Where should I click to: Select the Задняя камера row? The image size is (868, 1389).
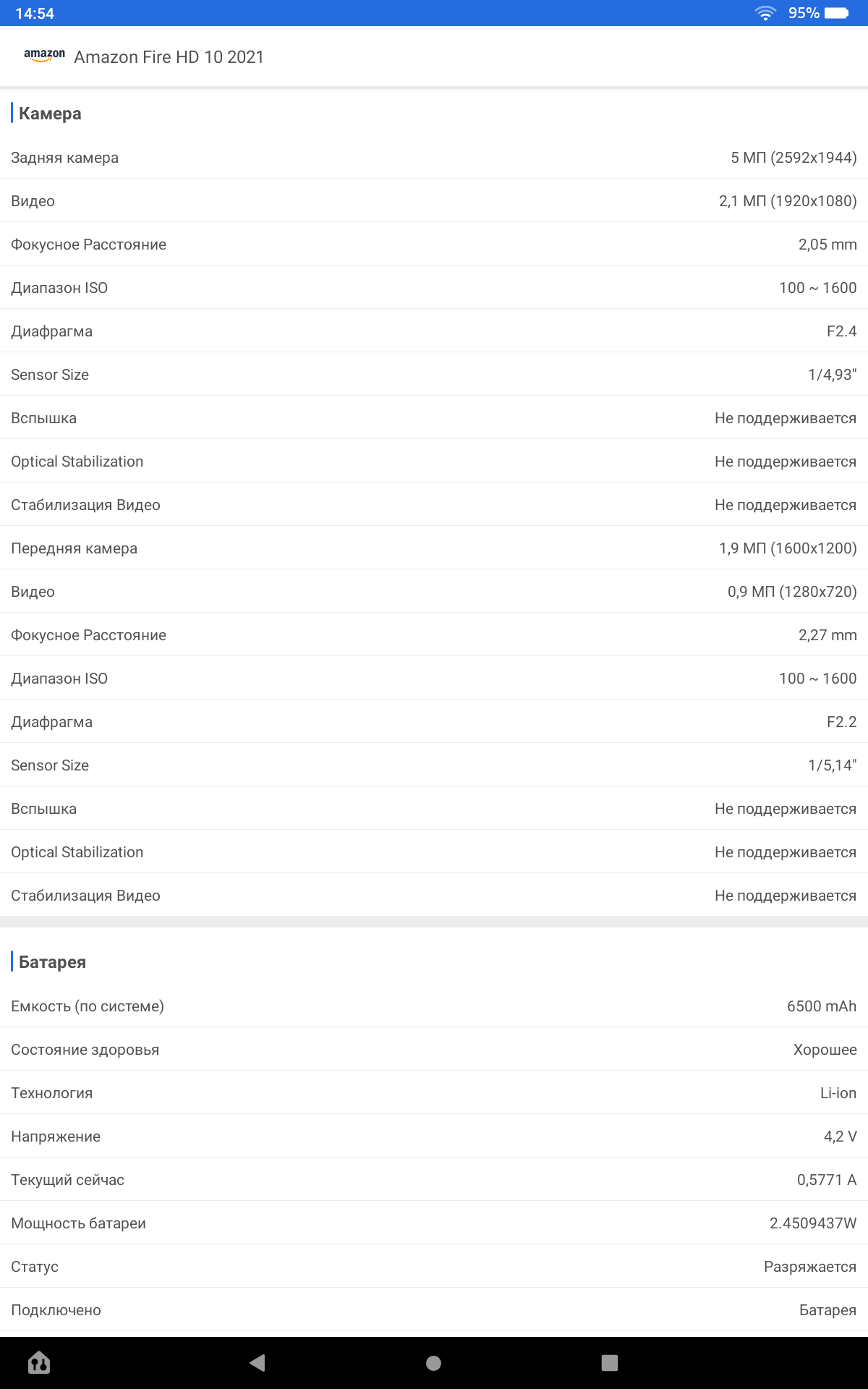(434, 158)
